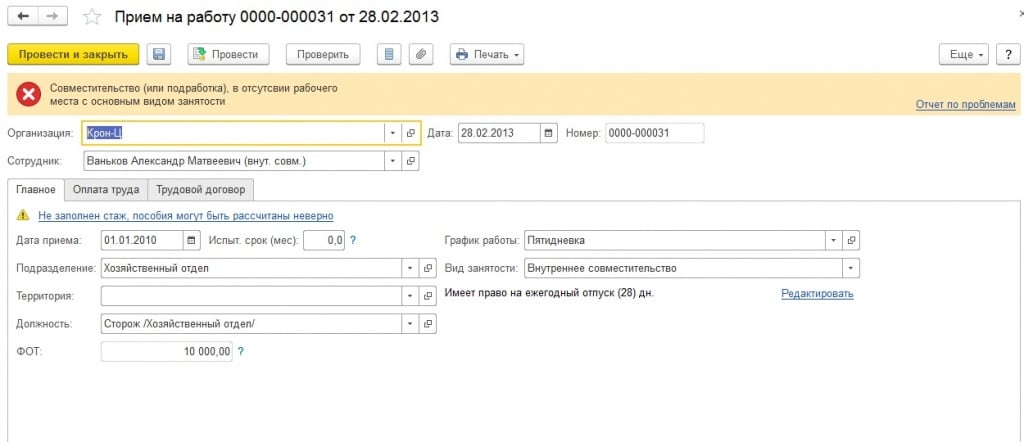The height and width of the screenshot is (442, 1024).
Task: Open Организация record with the open icon
Action: 410,133
